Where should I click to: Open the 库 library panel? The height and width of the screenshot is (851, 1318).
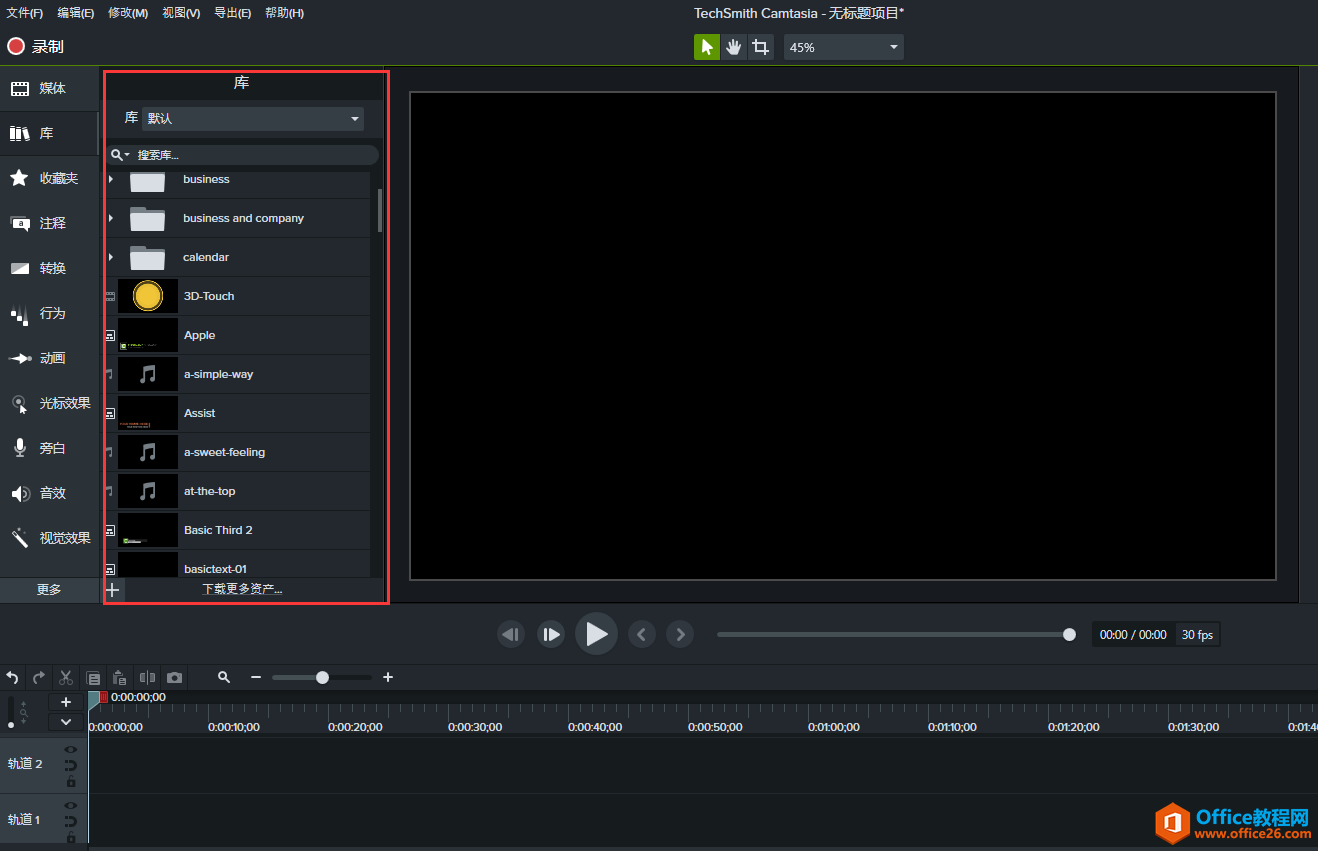(x=48, y=134)
